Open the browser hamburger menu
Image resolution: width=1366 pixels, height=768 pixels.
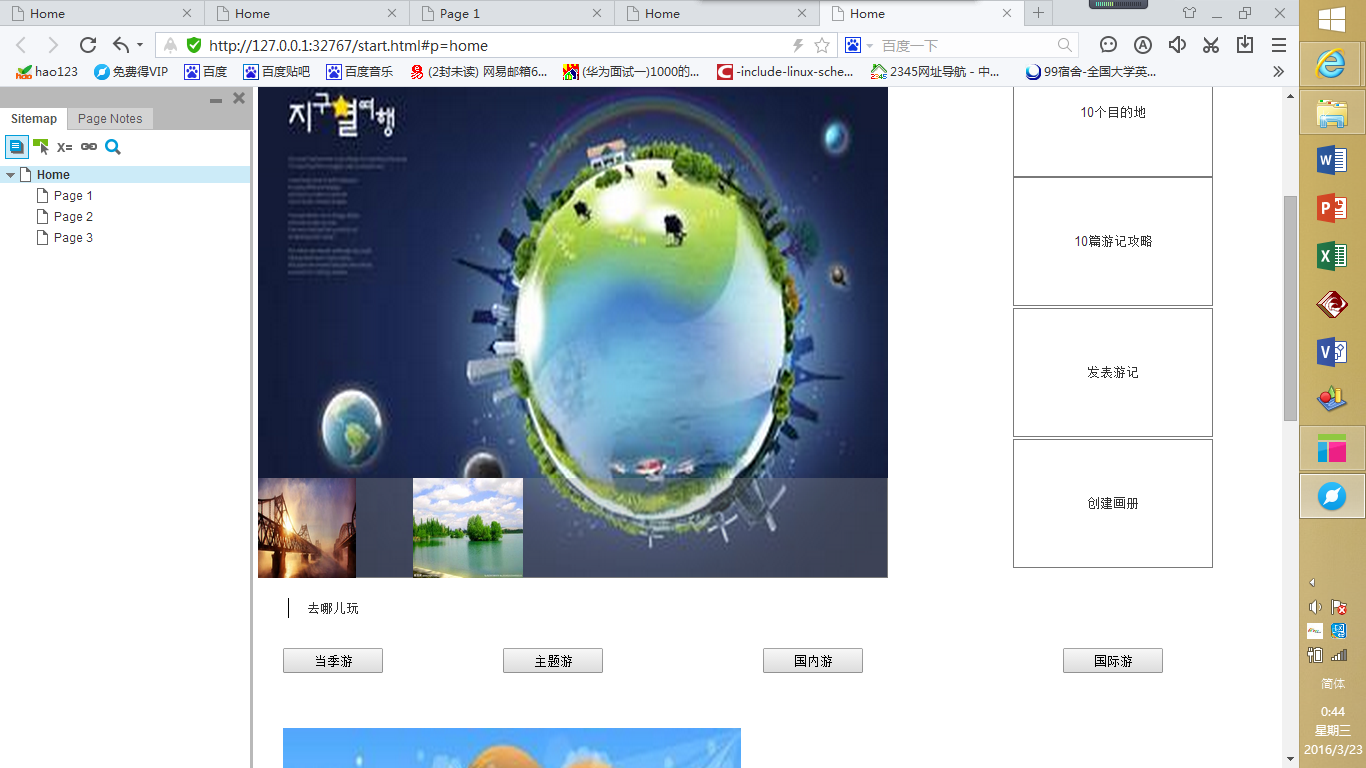1279,45
